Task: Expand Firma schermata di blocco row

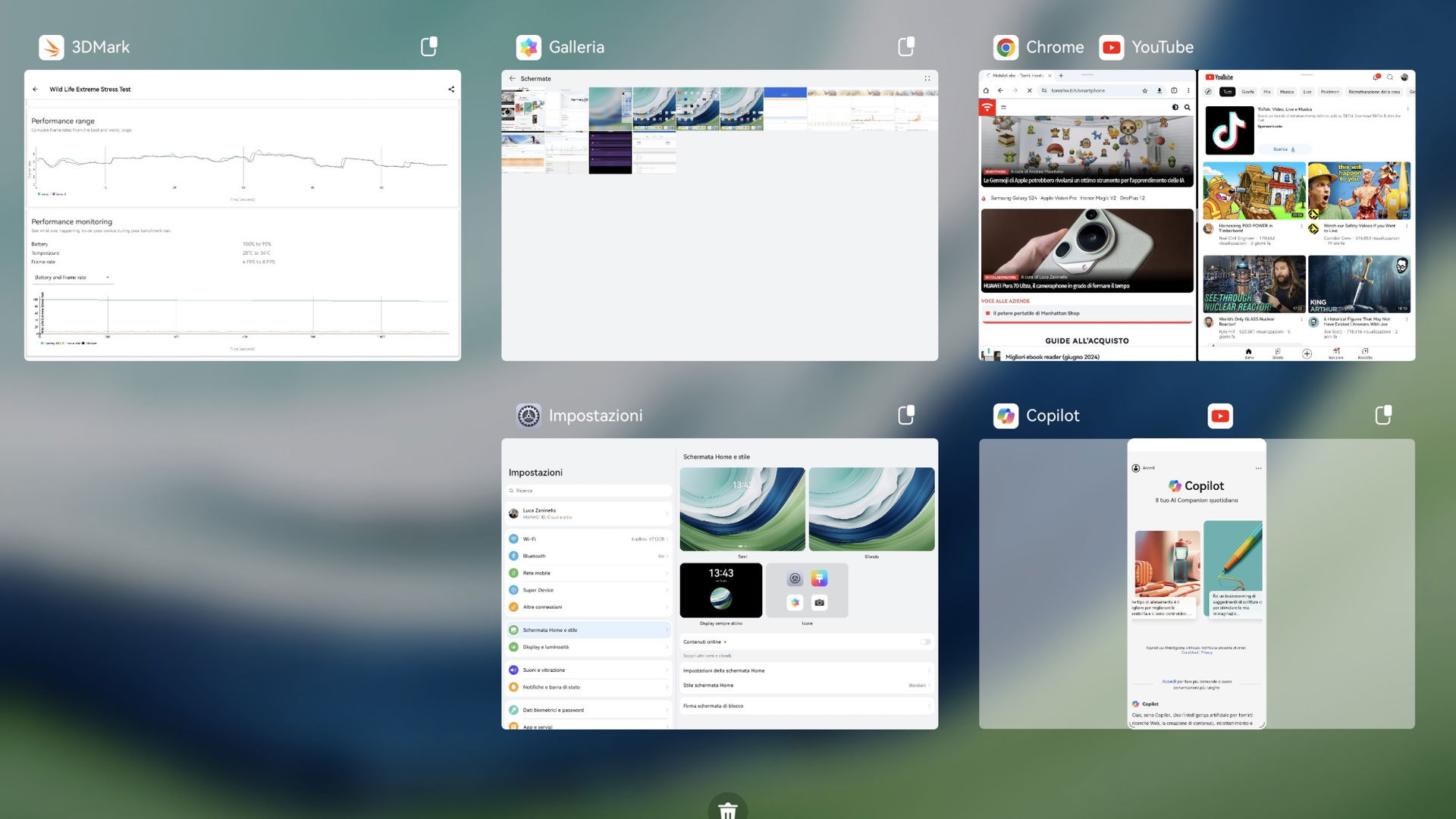Action: (807, 705)
